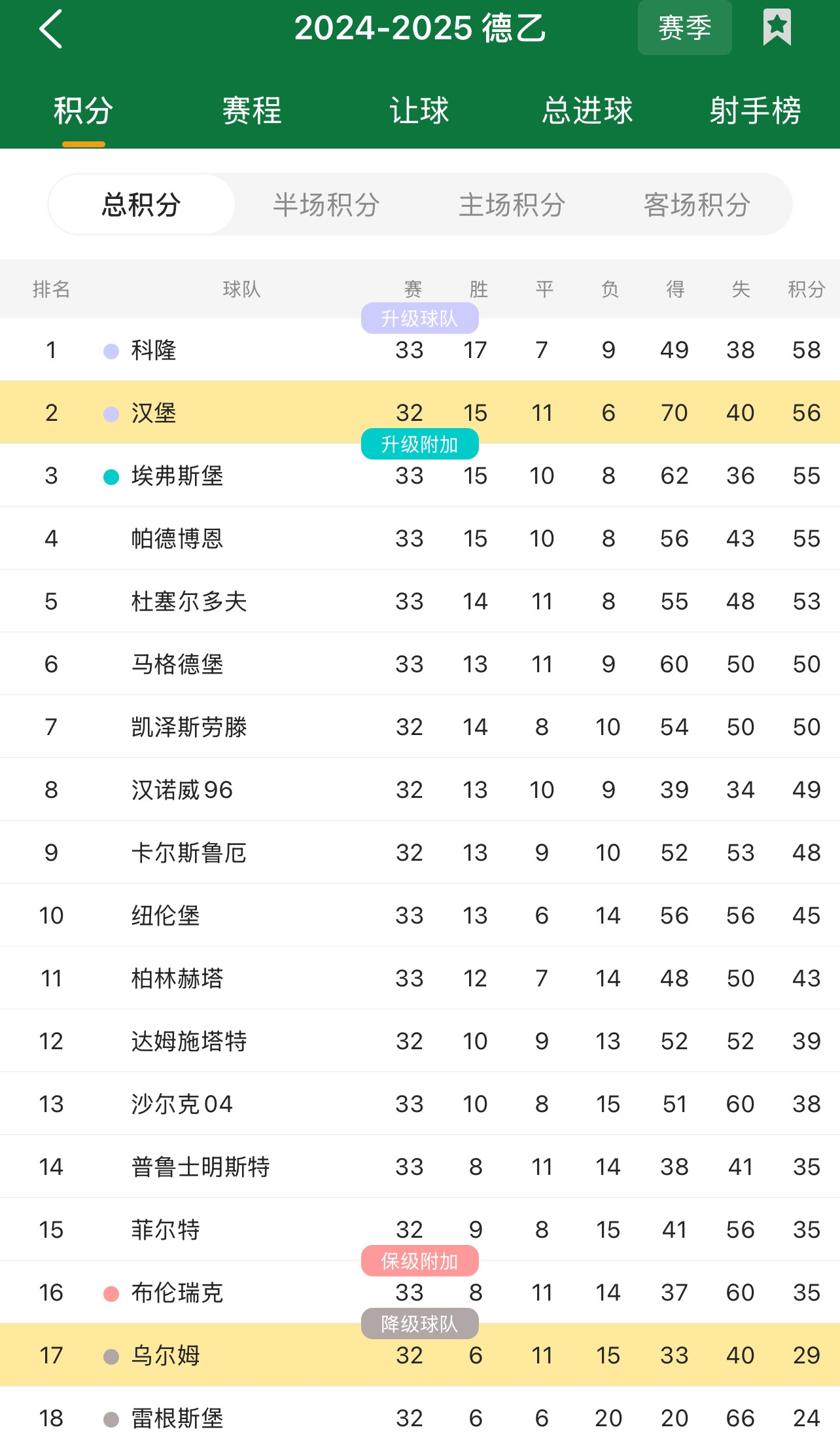Screen dimensions: 840x1440
Task: Select the 半场积分 filter
Action: [326, 205]
